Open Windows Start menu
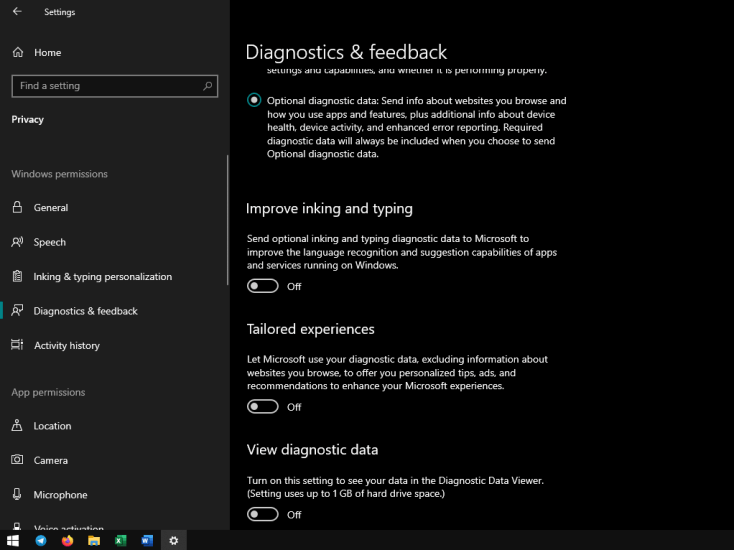The image size is (734, 550). pyautogui.click(x=13, y=541)
